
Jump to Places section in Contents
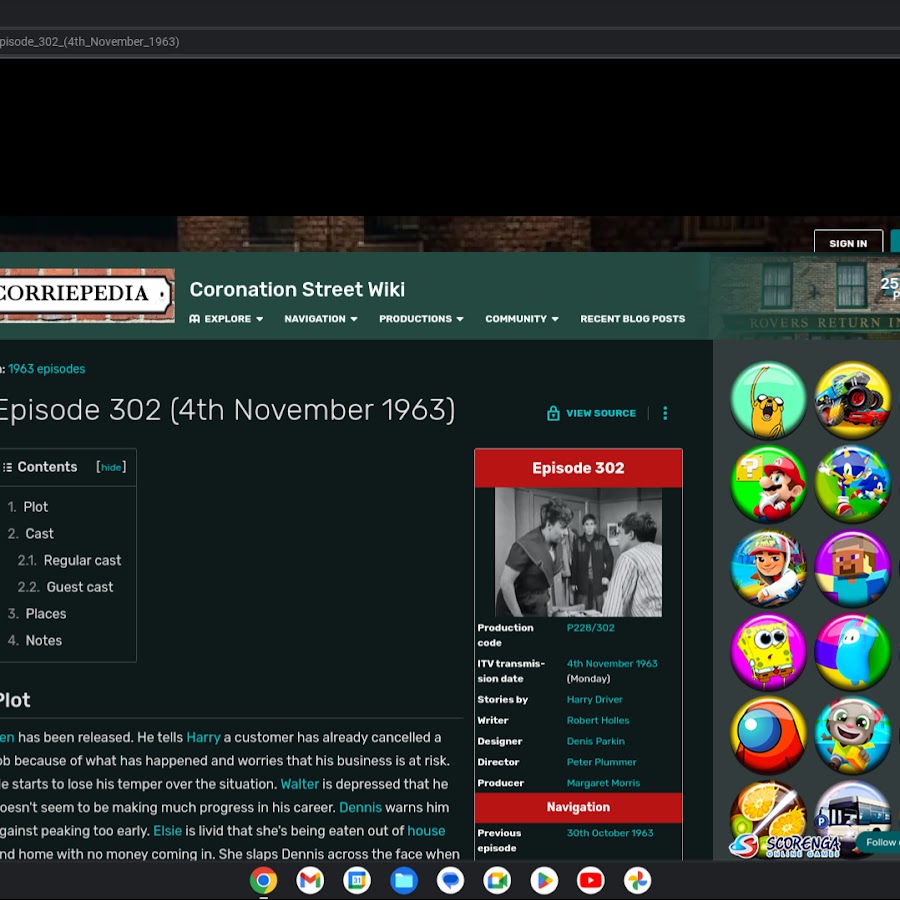tap(46, 614)
